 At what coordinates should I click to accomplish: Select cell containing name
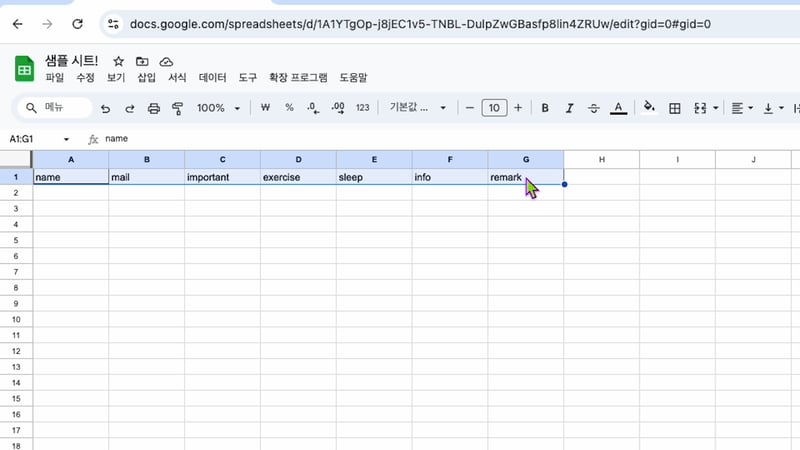coord(71,177)
